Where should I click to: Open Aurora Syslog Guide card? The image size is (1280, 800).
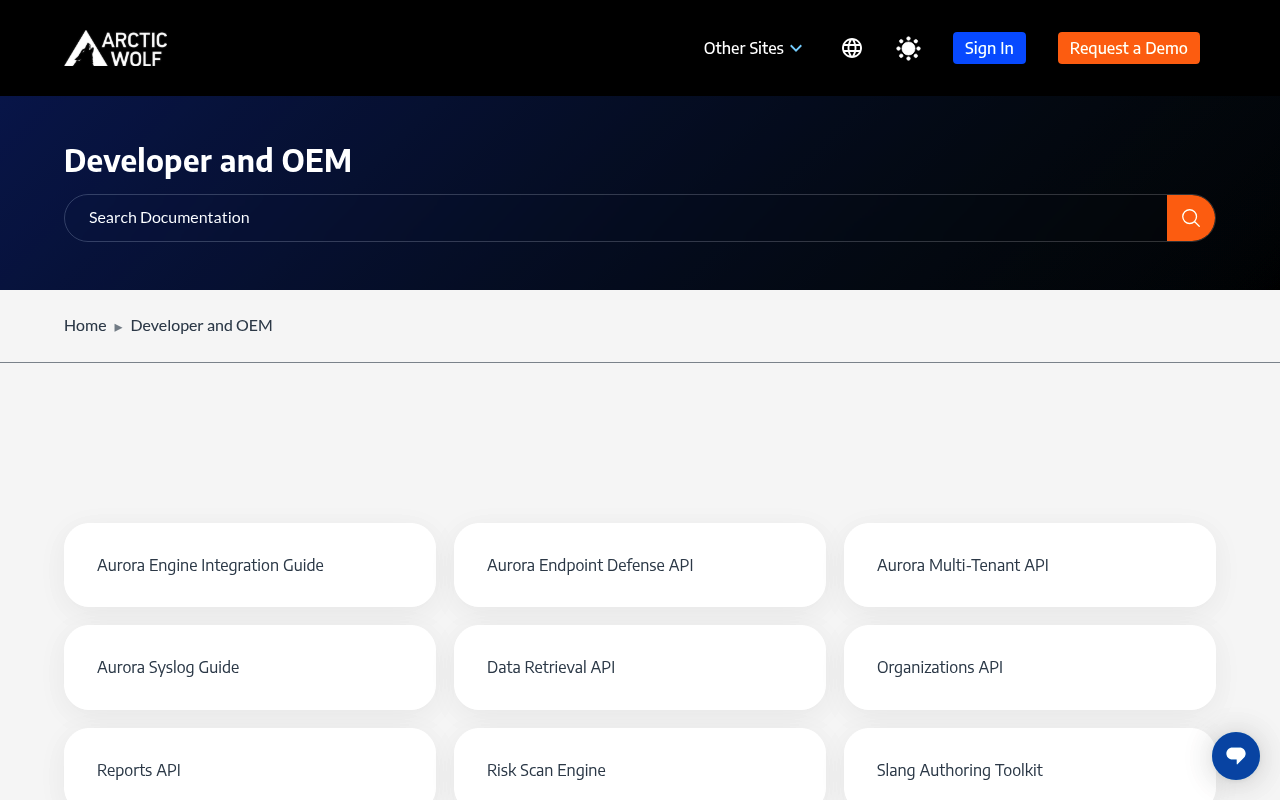[250, 667]
